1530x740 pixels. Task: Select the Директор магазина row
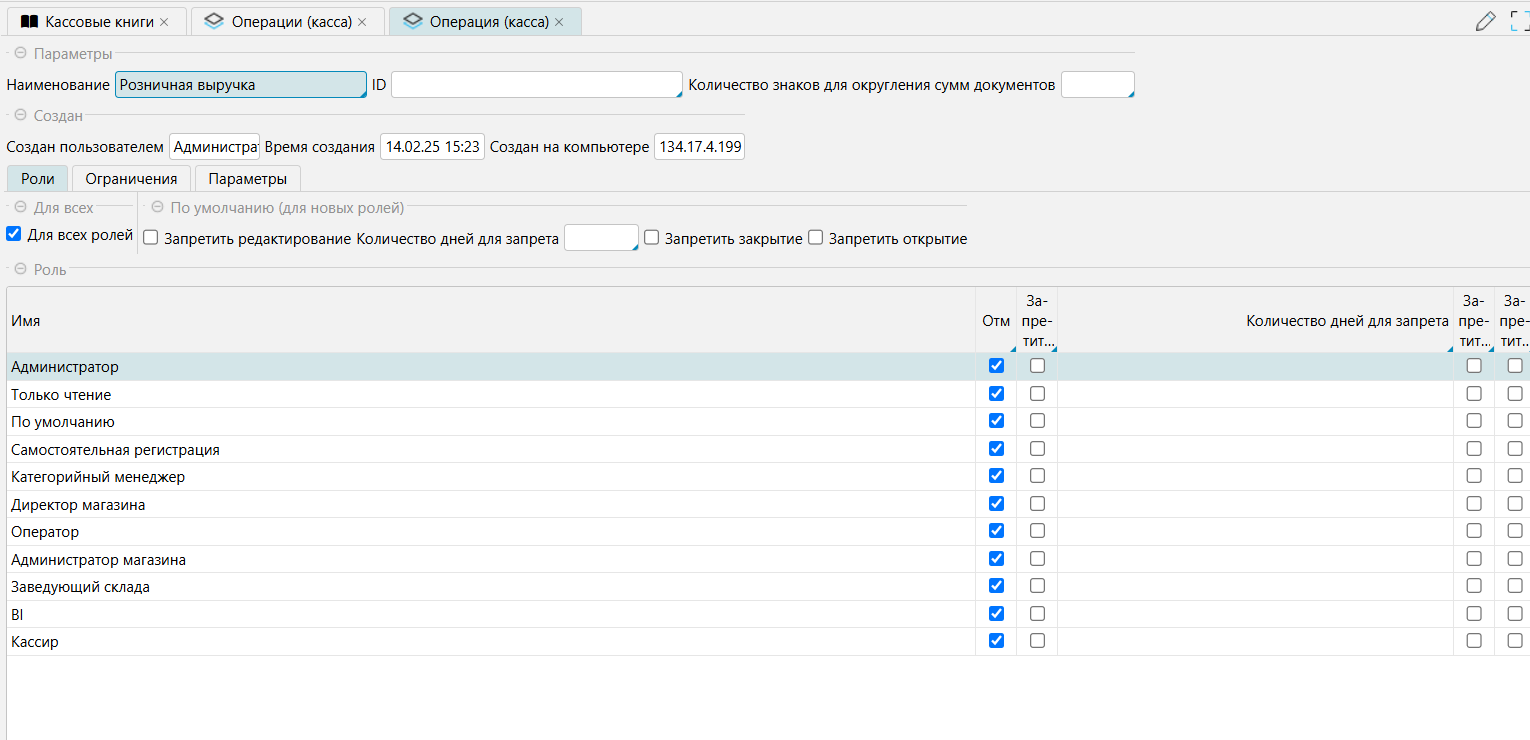[x=78, y=505]
